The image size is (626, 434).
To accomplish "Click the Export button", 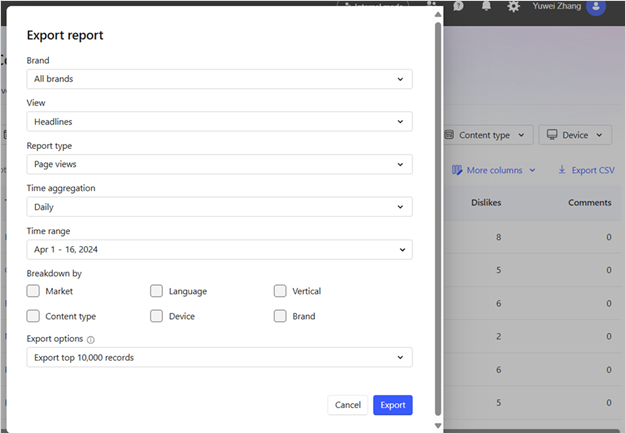I will (393, 405).
